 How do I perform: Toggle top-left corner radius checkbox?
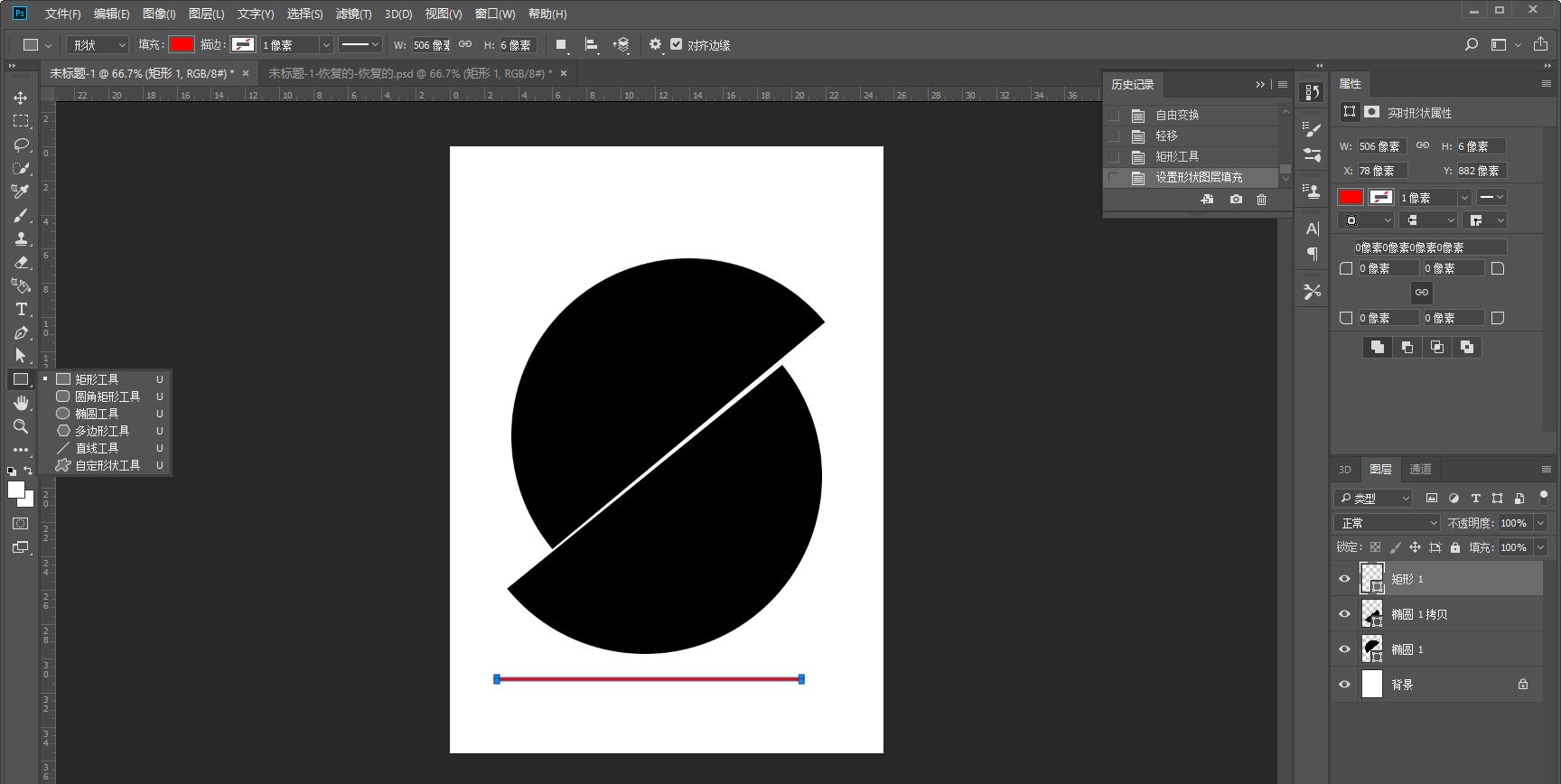[1346, 268]
